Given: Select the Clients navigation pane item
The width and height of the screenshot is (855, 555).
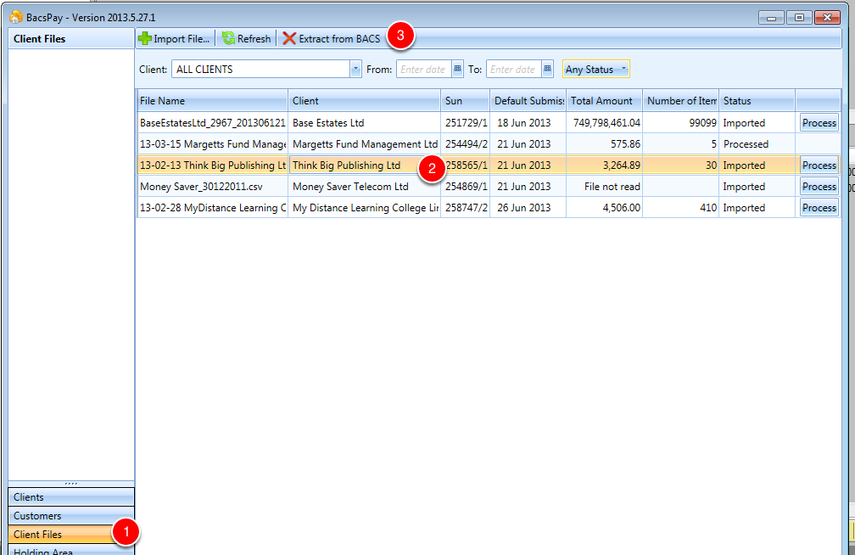Looking at the screenshot, I should [71, 497].
